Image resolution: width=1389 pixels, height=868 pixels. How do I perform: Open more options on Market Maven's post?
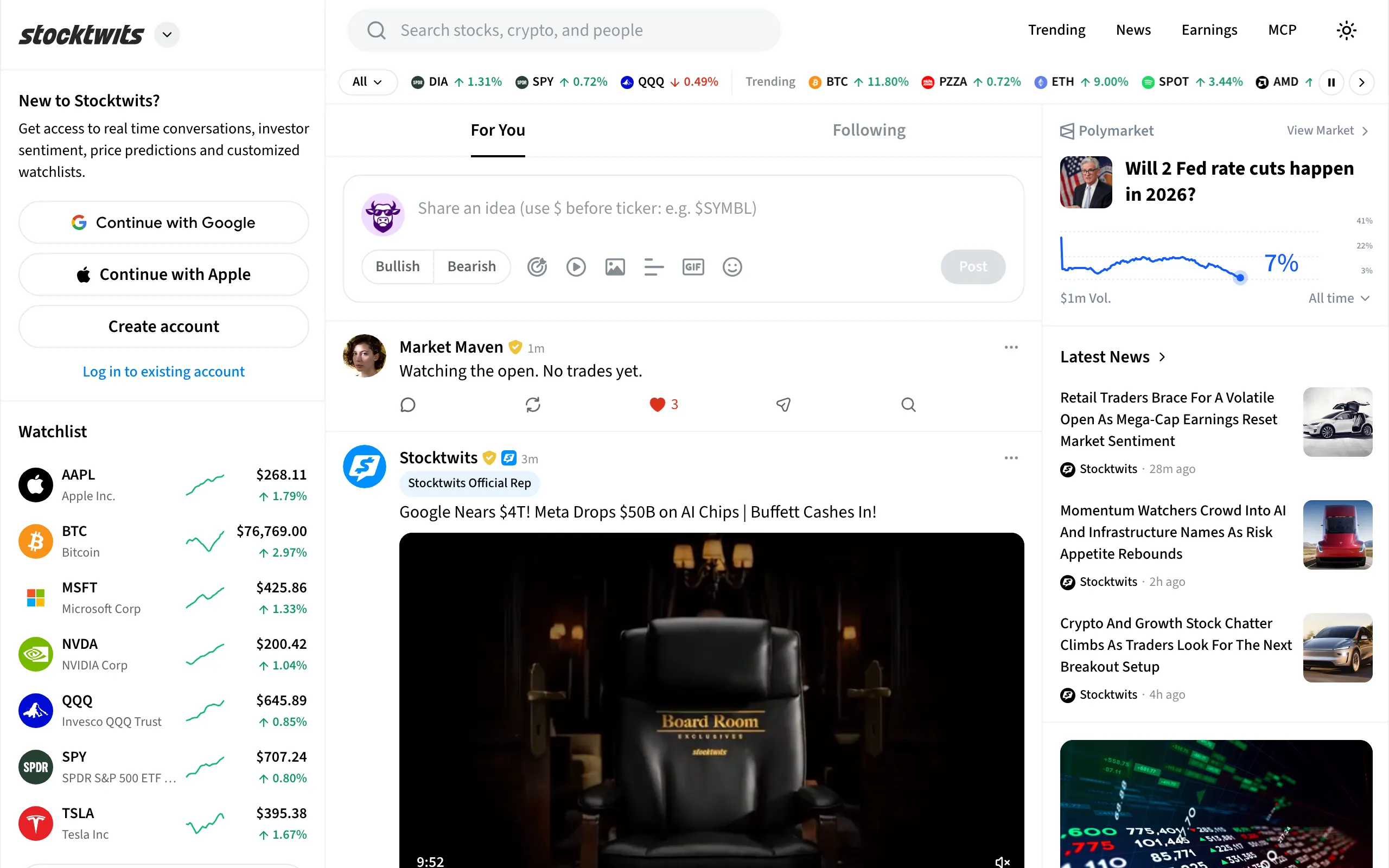click(1011, 347)
